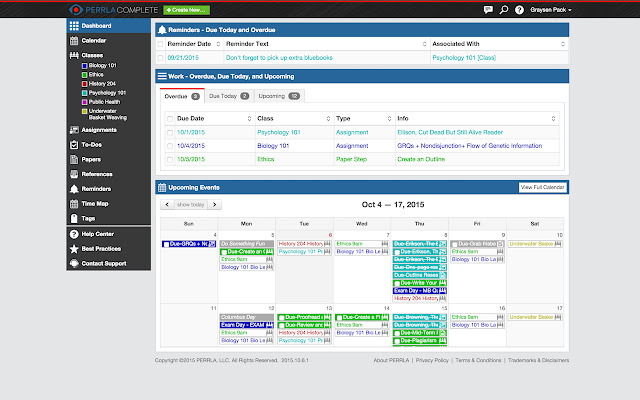
Task: Switch to the Upcoming tab
Action: [279, 95]
